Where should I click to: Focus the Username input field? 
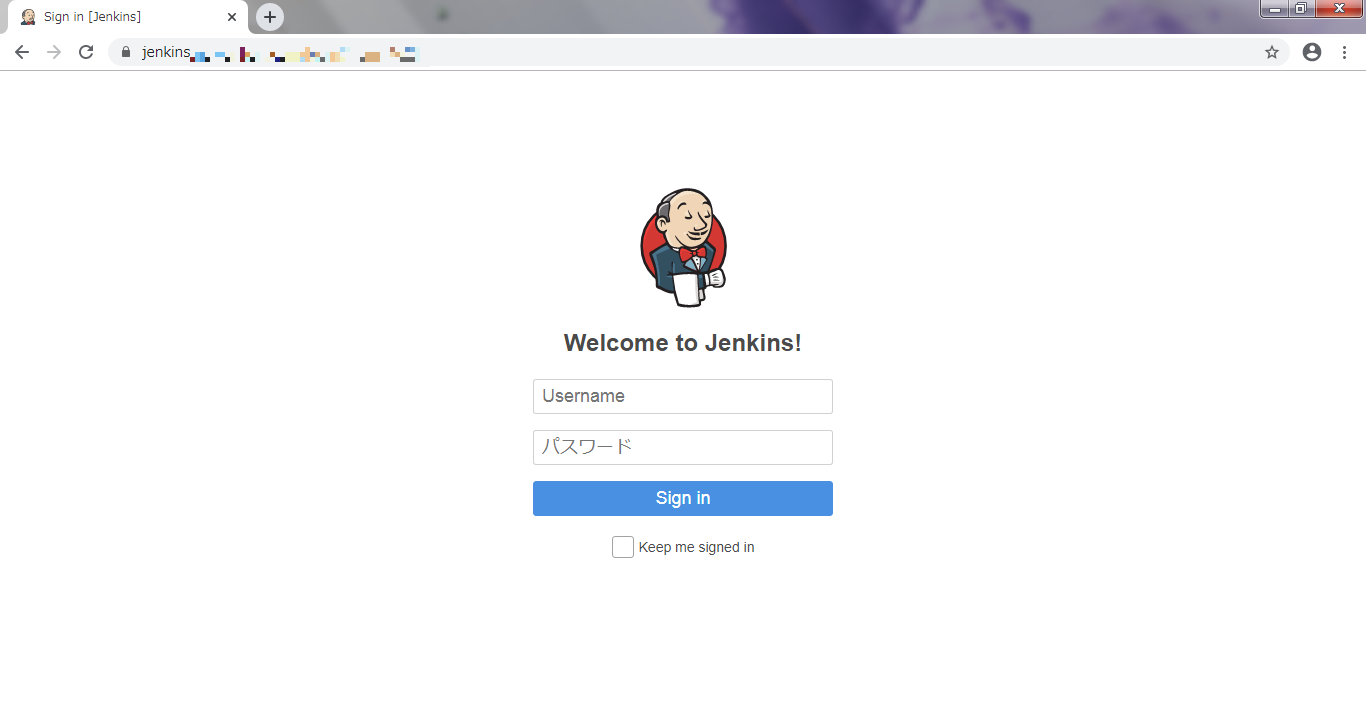point(683,396)
